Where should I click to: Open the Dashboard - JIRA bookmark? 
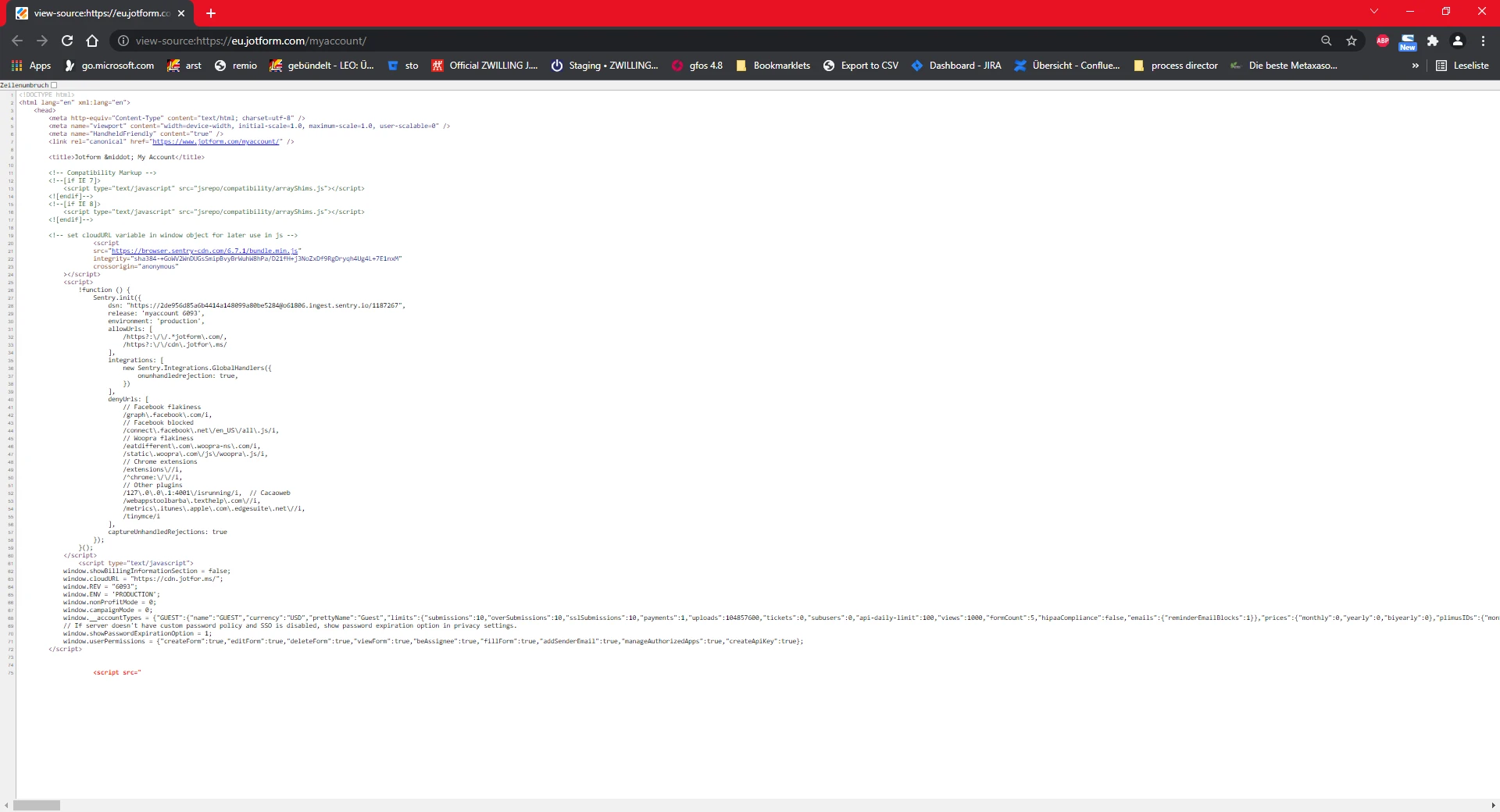tap(956, 66)
